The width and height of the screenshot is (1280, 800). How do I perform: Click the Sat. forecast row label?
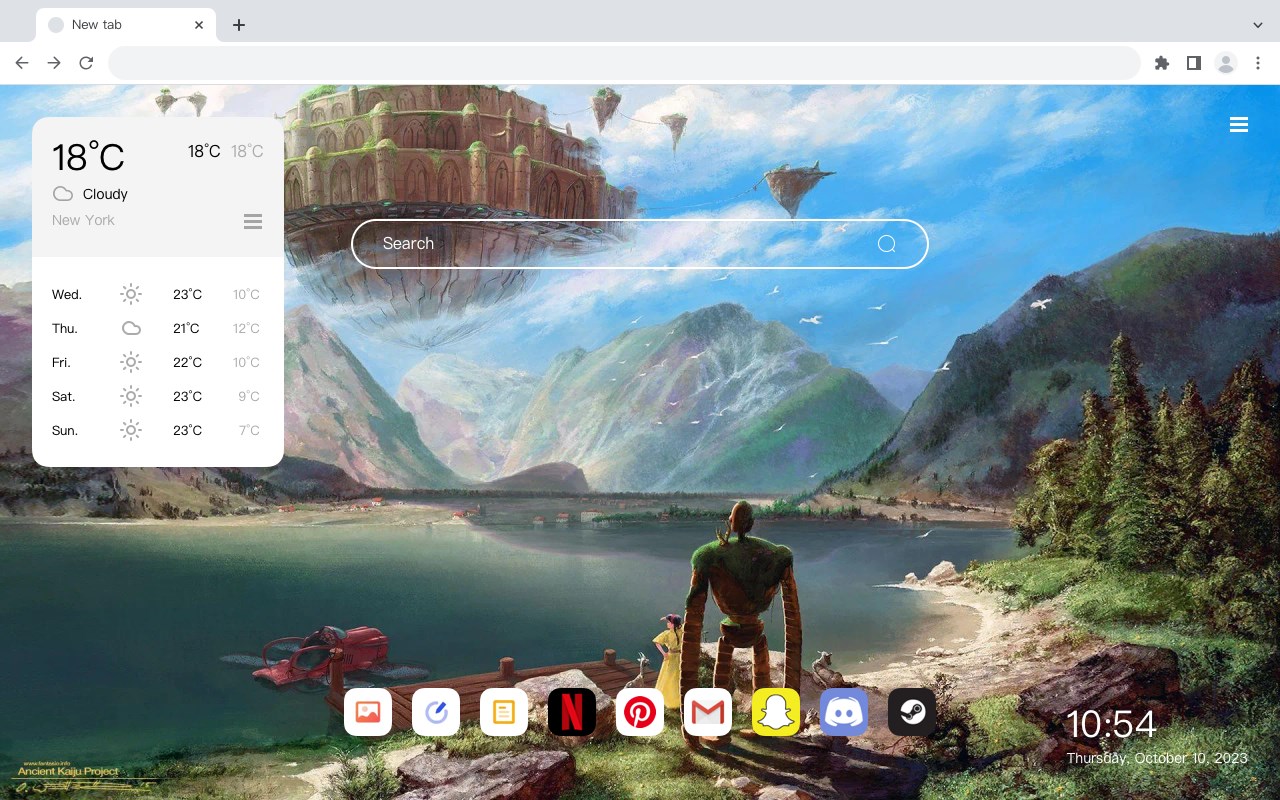coord(64,397)
